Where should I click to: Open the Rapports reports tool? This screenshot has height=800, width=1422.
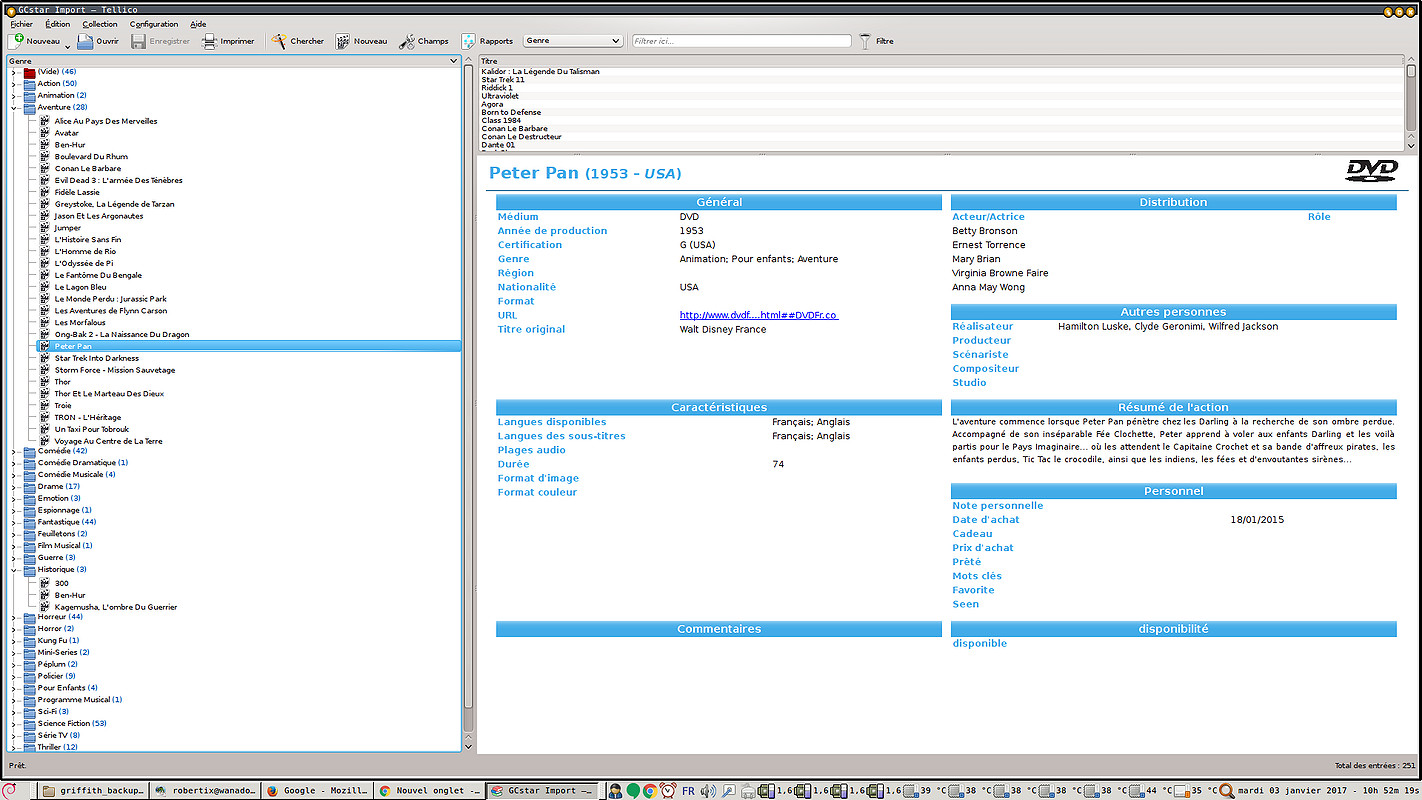(x=487, y=41)
